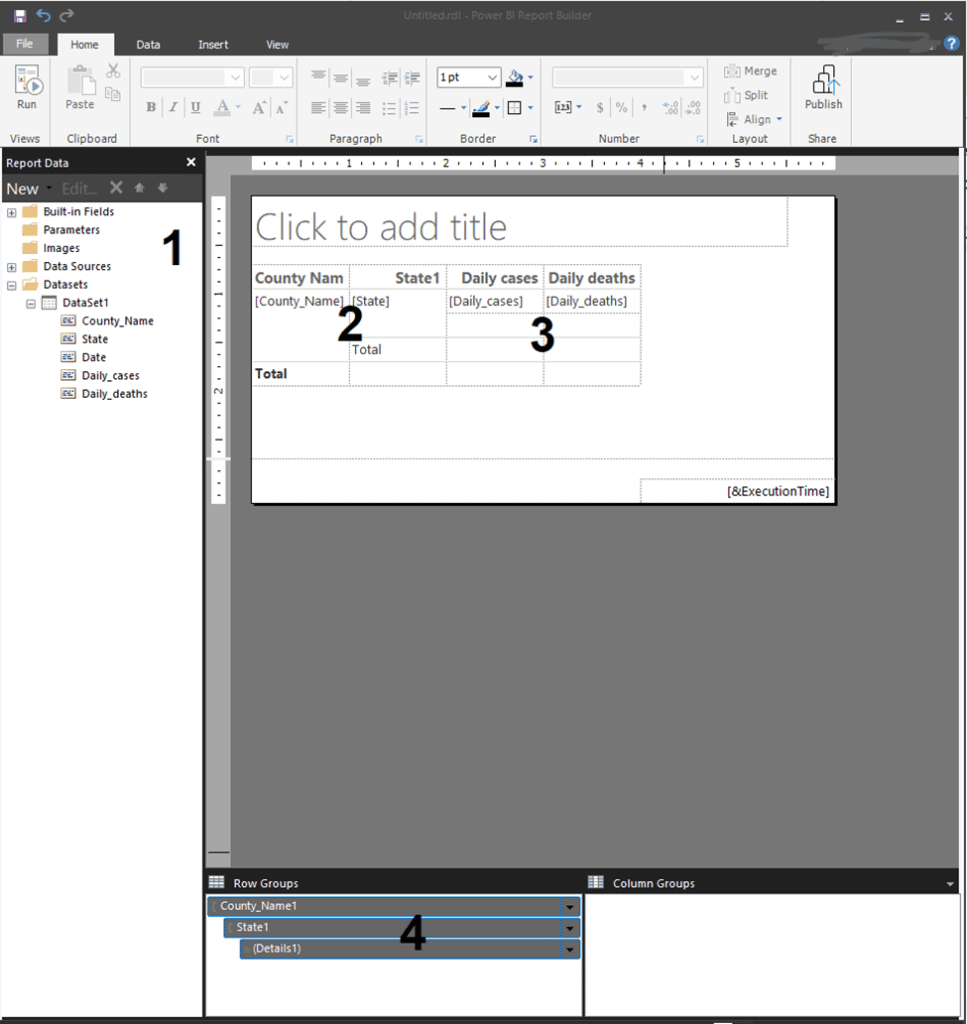Open the County_Name1 row group dropdown
Image resolution: width=967 pixels, height=1024 pixels.
[569, 906]
